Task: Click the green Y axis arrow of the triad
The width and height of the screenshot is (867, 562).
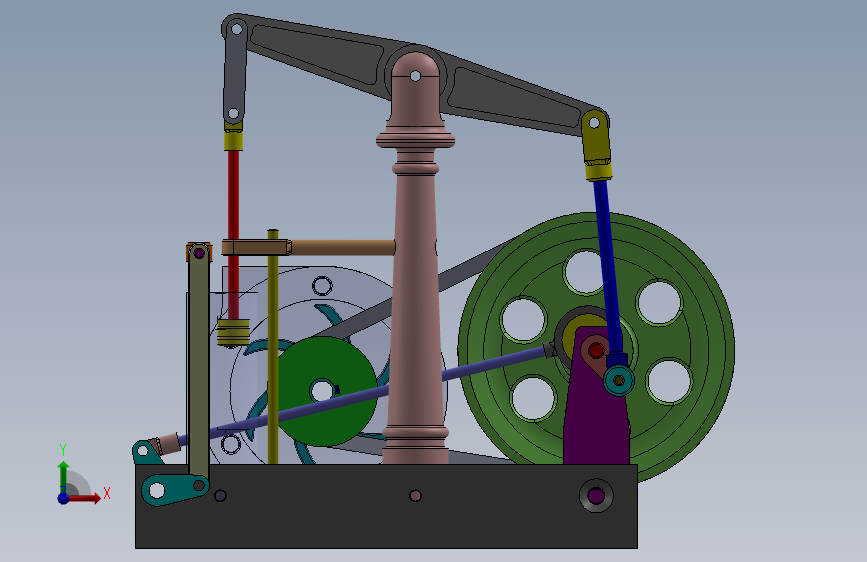Action: (x=63, y=476)
